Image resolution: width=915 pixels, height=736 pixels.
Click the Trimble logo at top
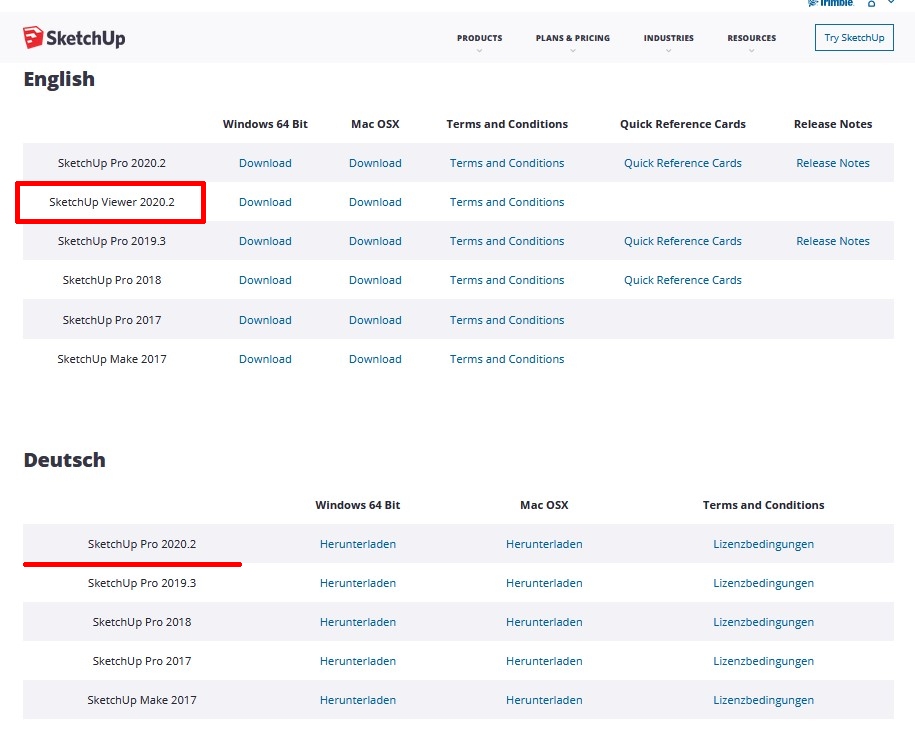click(831, 4)
